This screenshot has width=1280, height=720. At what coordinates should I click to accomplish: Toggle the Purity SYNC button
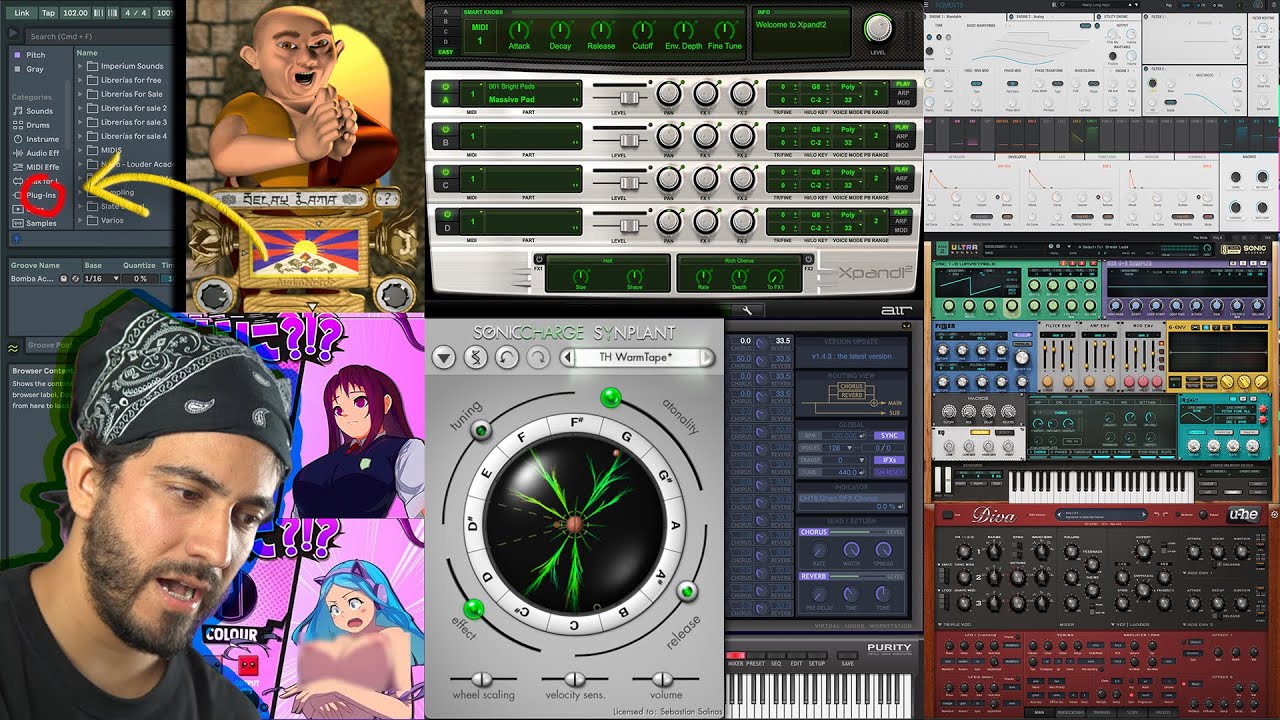887,436
